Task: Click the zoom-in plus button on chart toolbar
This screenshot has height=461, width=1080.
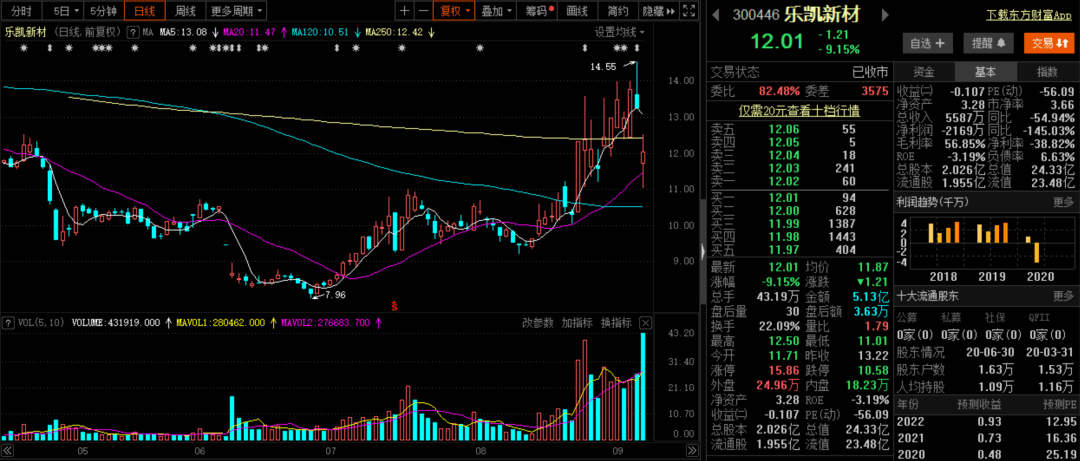Action: point(404,11)
